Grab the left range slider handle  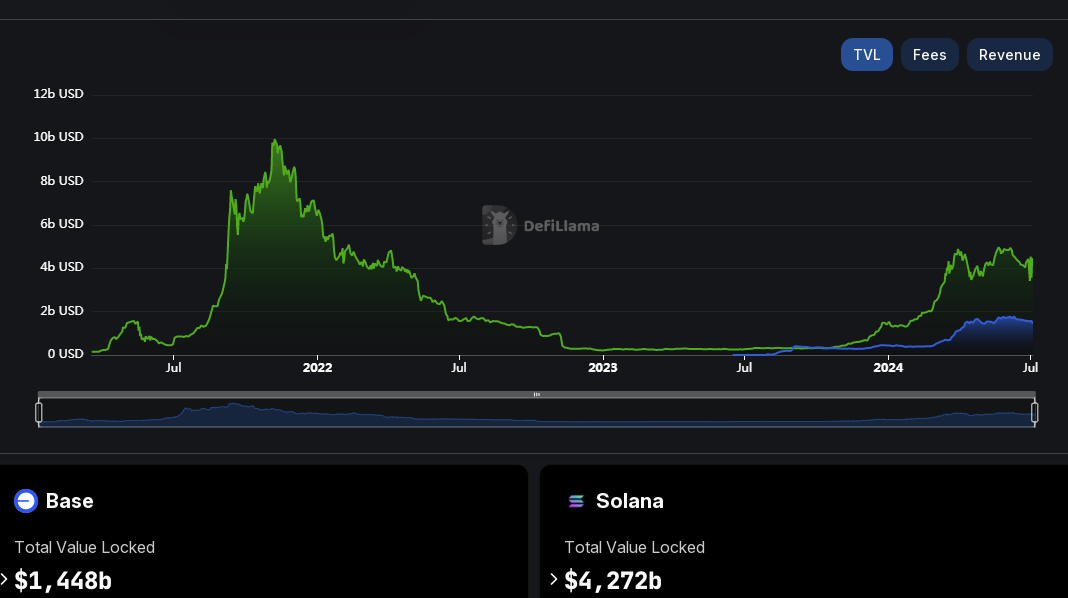(39, 412)
